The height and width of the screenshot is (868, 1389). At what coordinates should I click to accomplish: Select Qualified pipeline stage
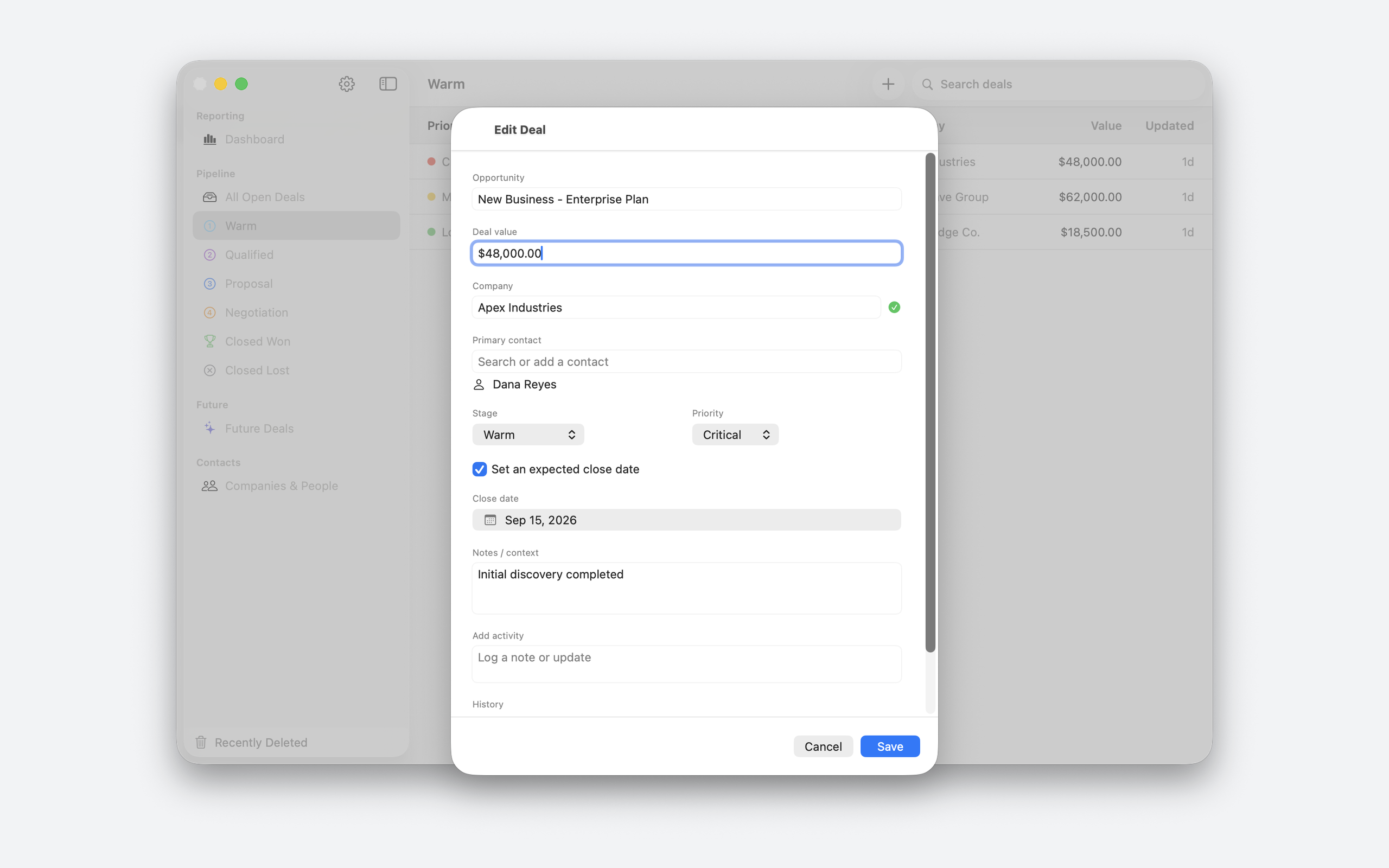[x=296, y=255]
